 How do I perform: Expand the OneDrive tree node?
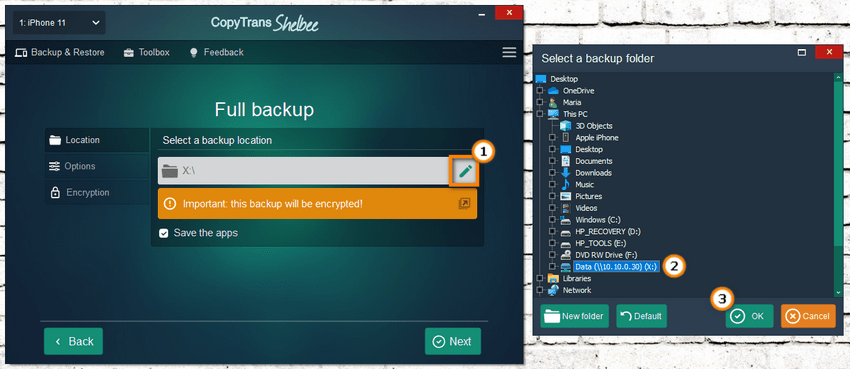tap(539, 90)
